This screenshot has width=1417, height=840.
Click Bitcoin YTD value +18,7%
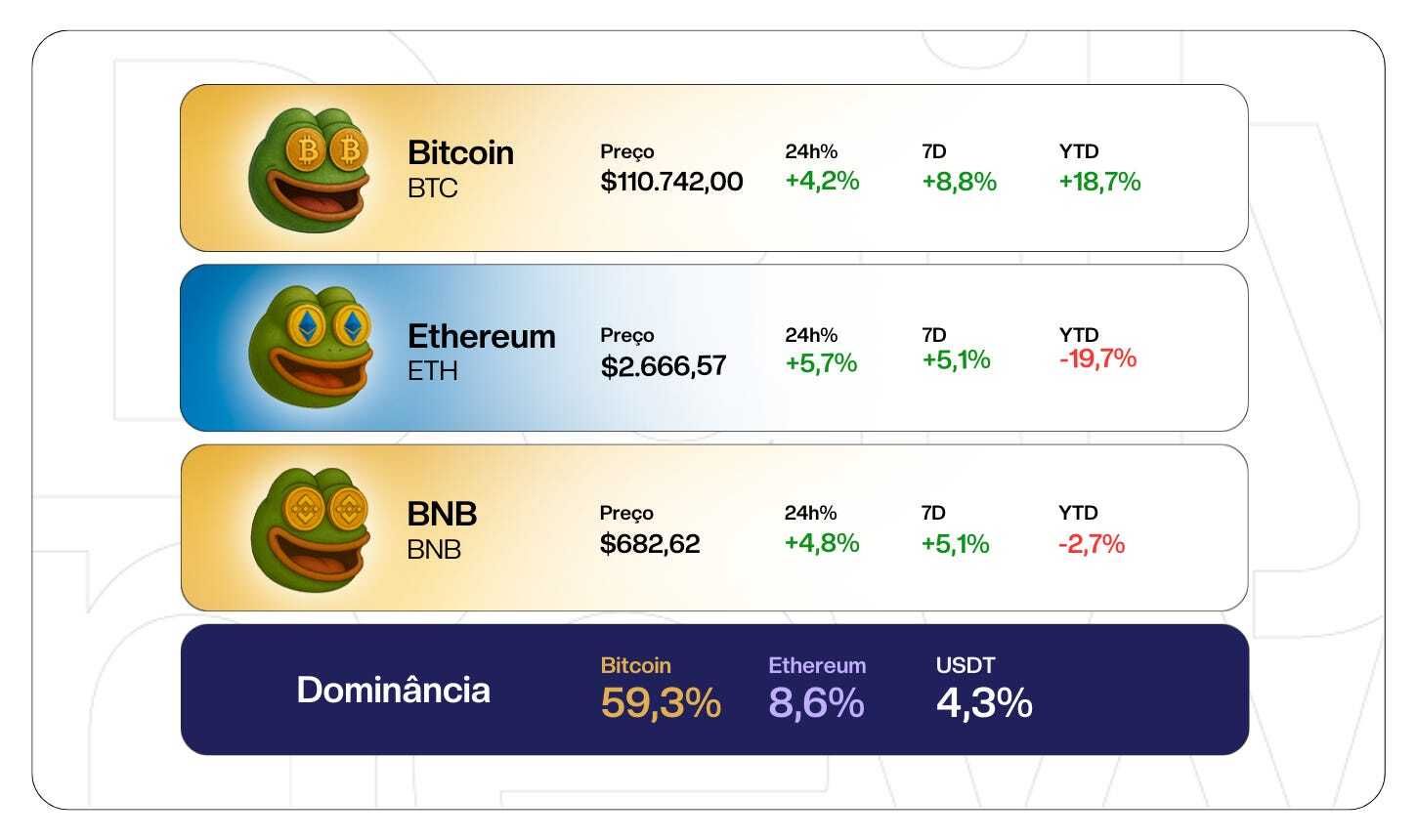(1099, 182)
